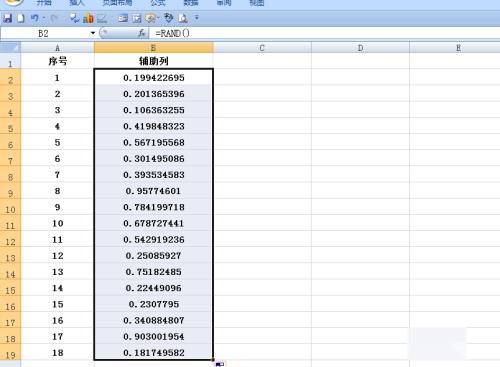The width and height of the screenshot is (500, 367).
Task: Click cell with value 0.201365396
Action: pos(153,94)
